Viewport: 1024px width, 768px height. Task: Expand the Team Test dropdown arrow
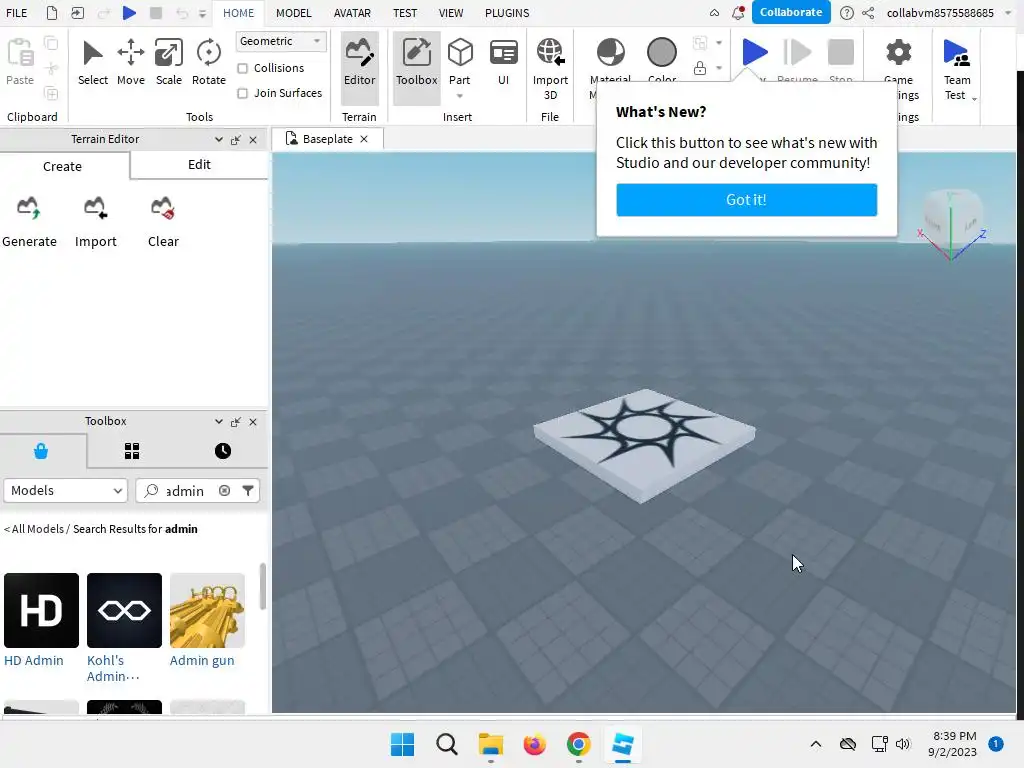click(x=974, y=99)
